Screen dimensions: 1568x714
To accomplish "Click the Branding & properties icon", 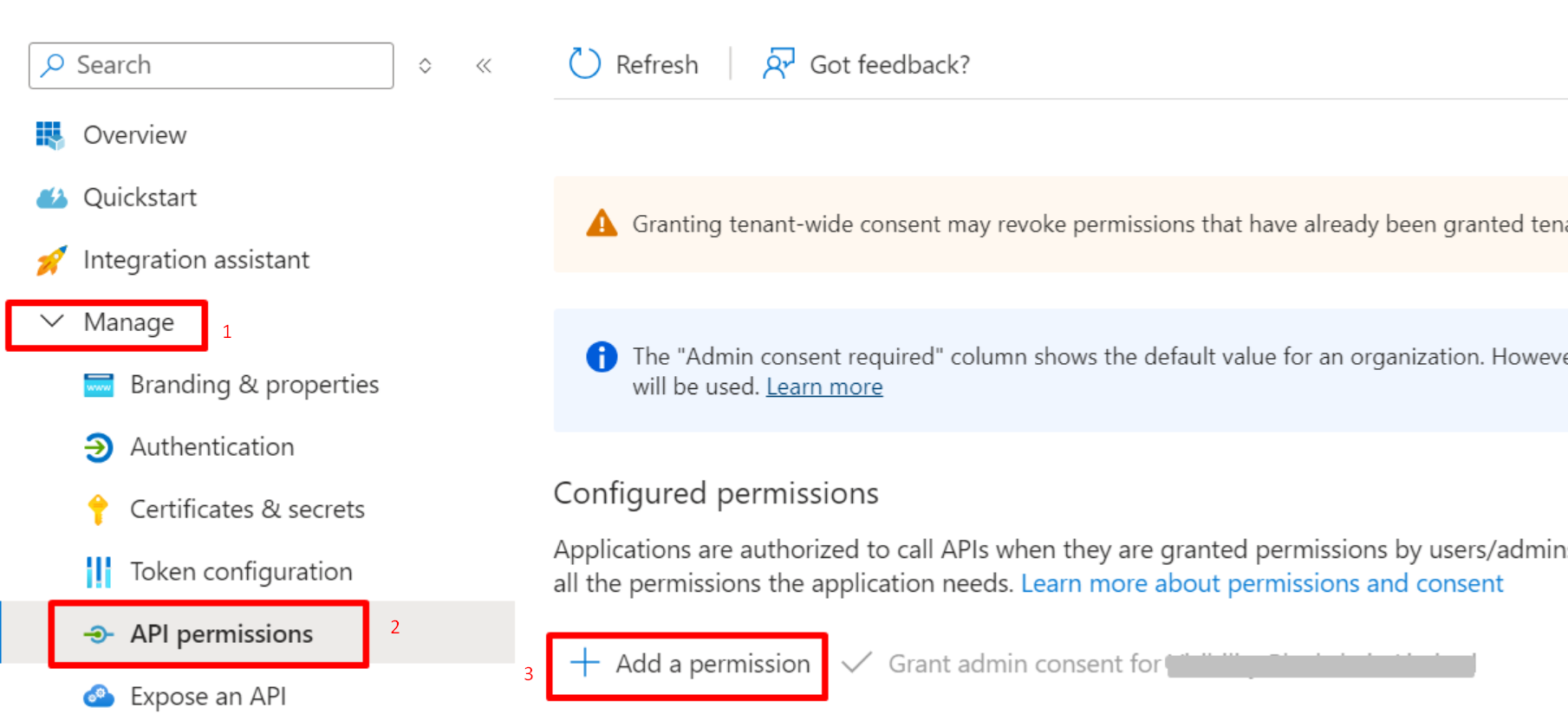I will pyautogui.click(x=98, y=385).
